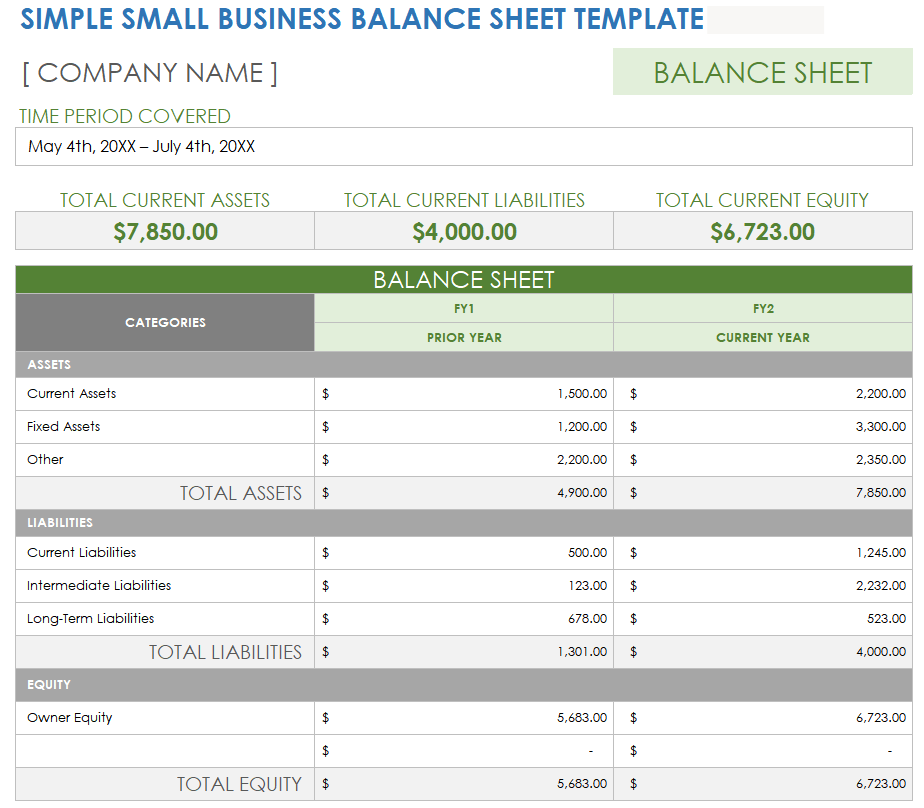Click the Owner Equity row label
Image resolution: width=924 pixels, height=808 pixels.
tap(70, 718)
